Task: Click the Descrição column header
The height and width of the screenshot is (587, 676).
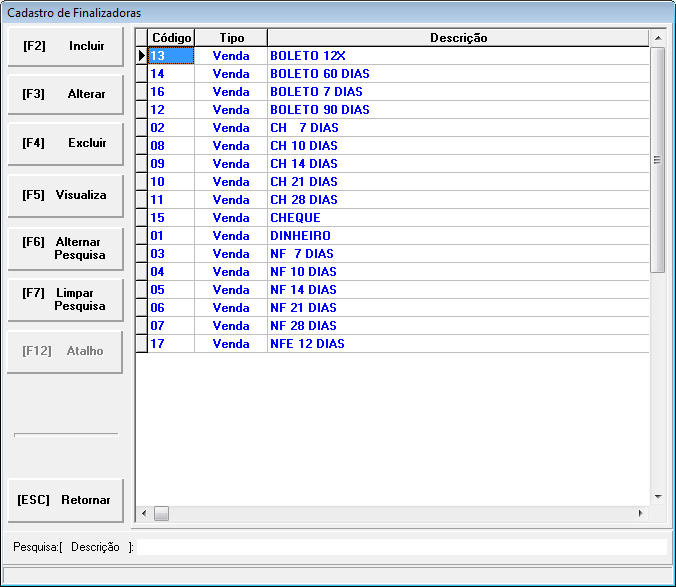Action: click(458, 38)
